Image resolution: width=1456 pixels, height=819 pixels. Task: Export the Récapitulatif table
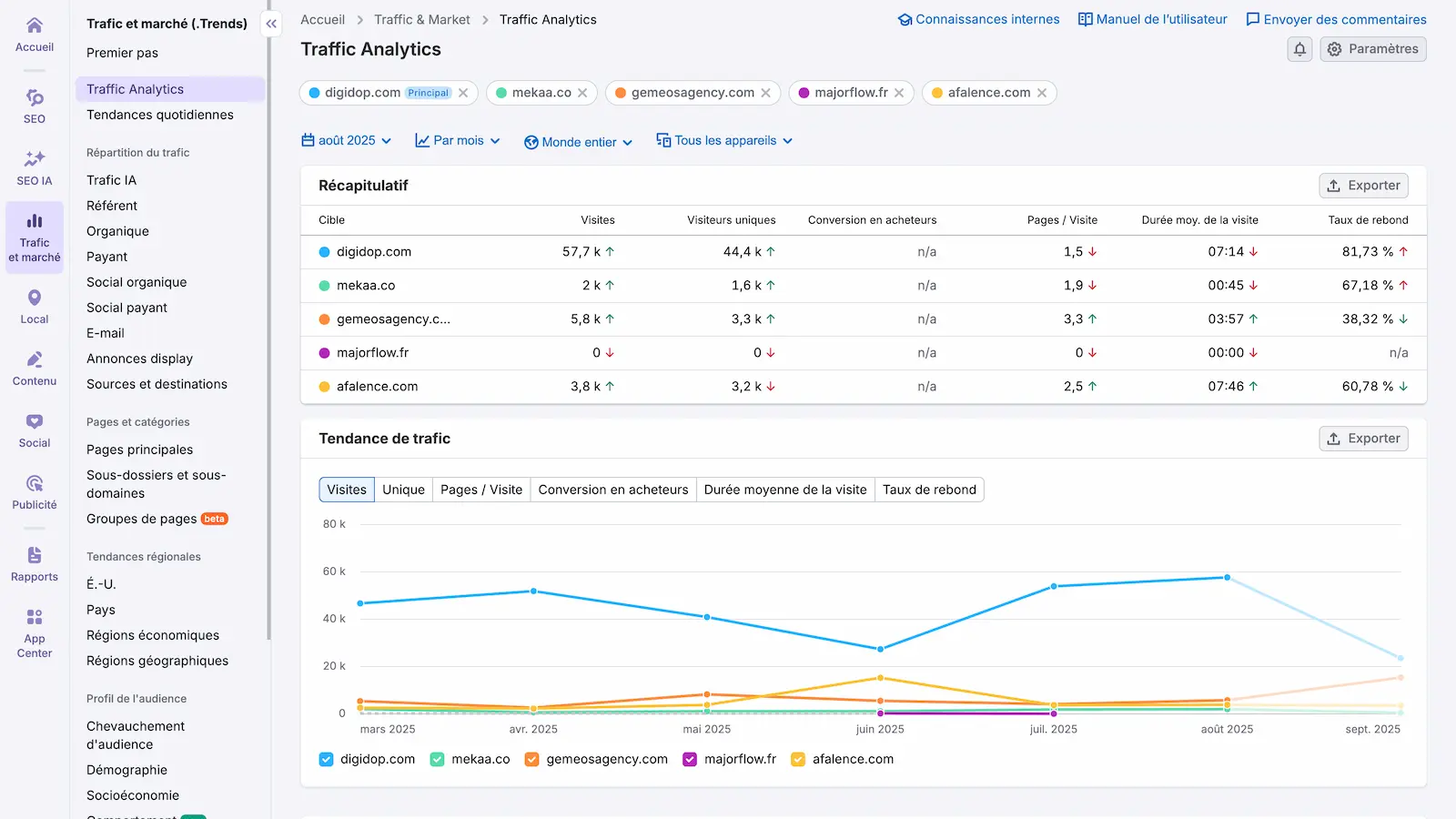[x=1363, y=186]
